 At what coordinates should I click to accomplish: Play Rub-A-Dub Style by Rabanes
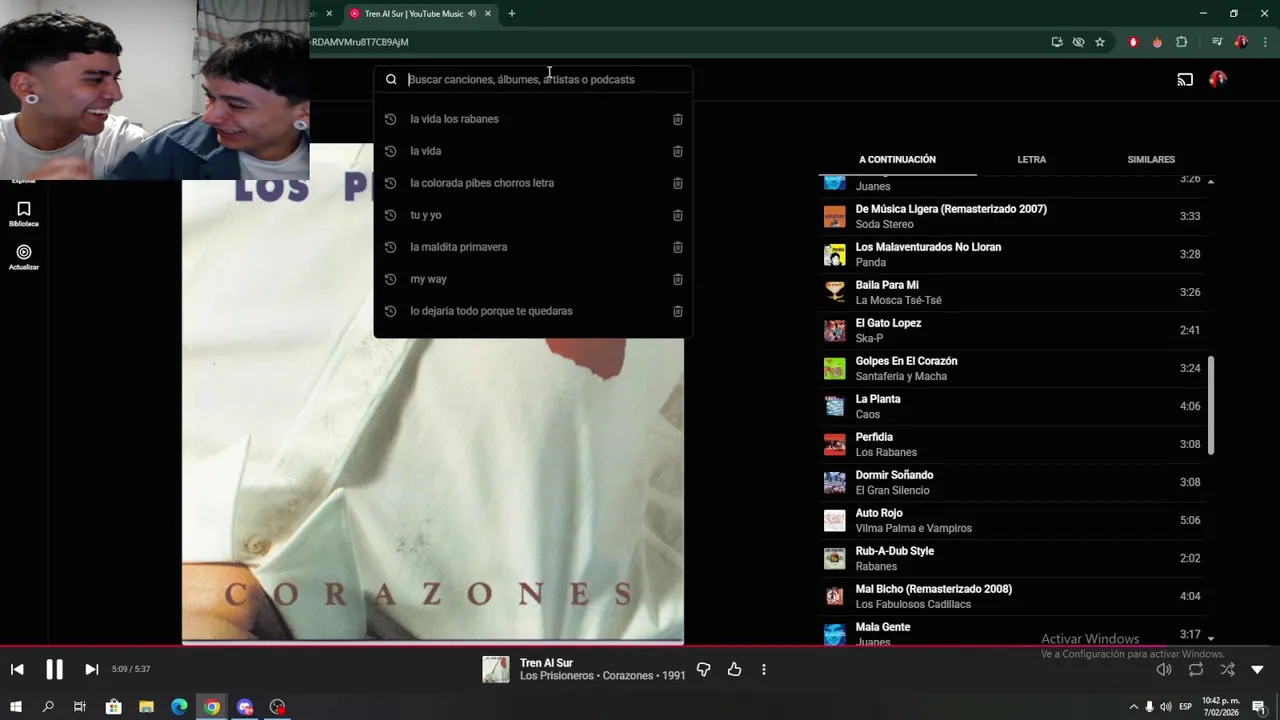pyautogui.click(x=1012, y=558)
